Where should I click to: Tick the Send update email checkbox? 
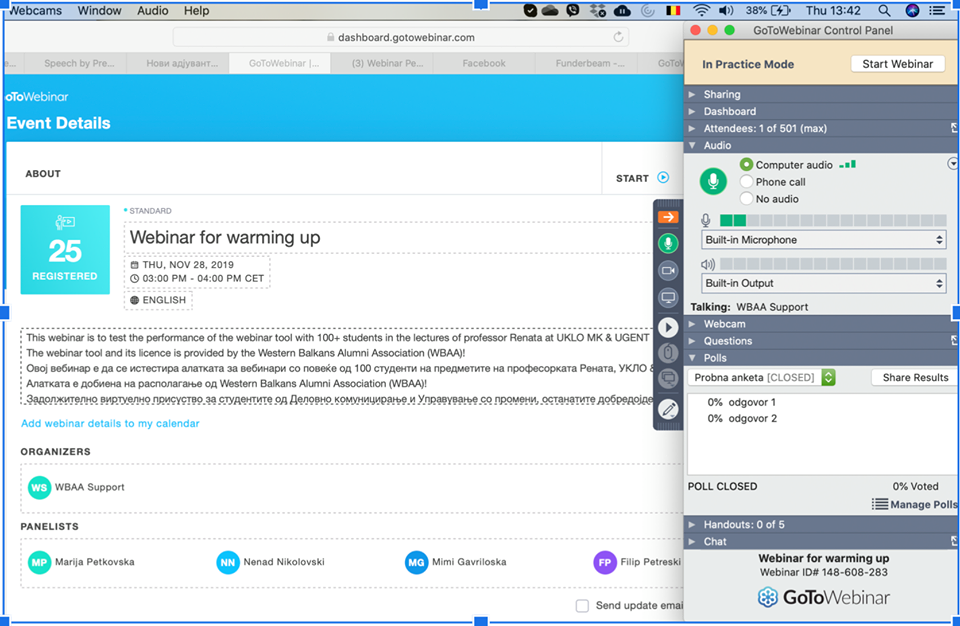pos(582,606)
